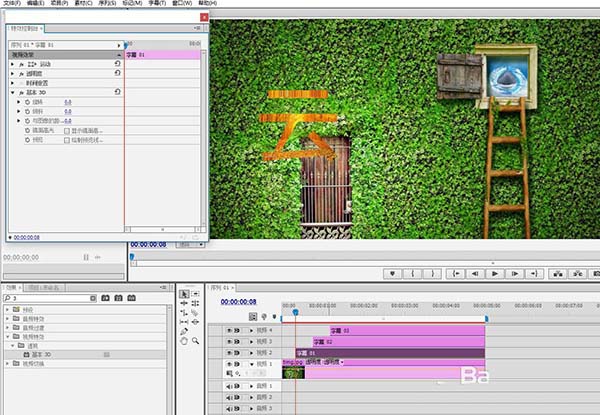The width and height of the screenshot is (600, 415).
Task: Select 基本 3D effect in effects list
Action: click(40, 354)
